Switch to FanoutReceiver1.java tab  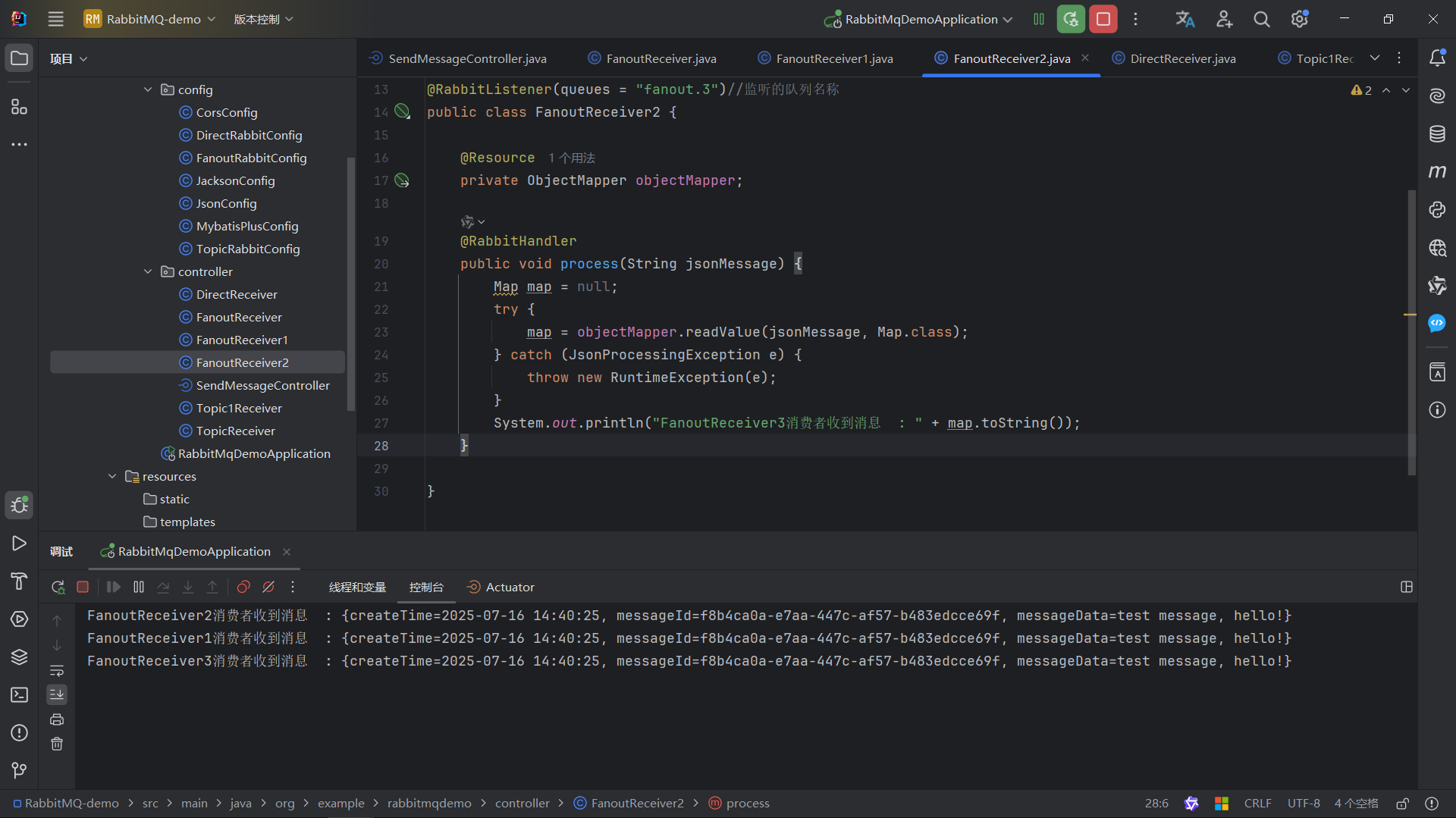click(825, 58)
